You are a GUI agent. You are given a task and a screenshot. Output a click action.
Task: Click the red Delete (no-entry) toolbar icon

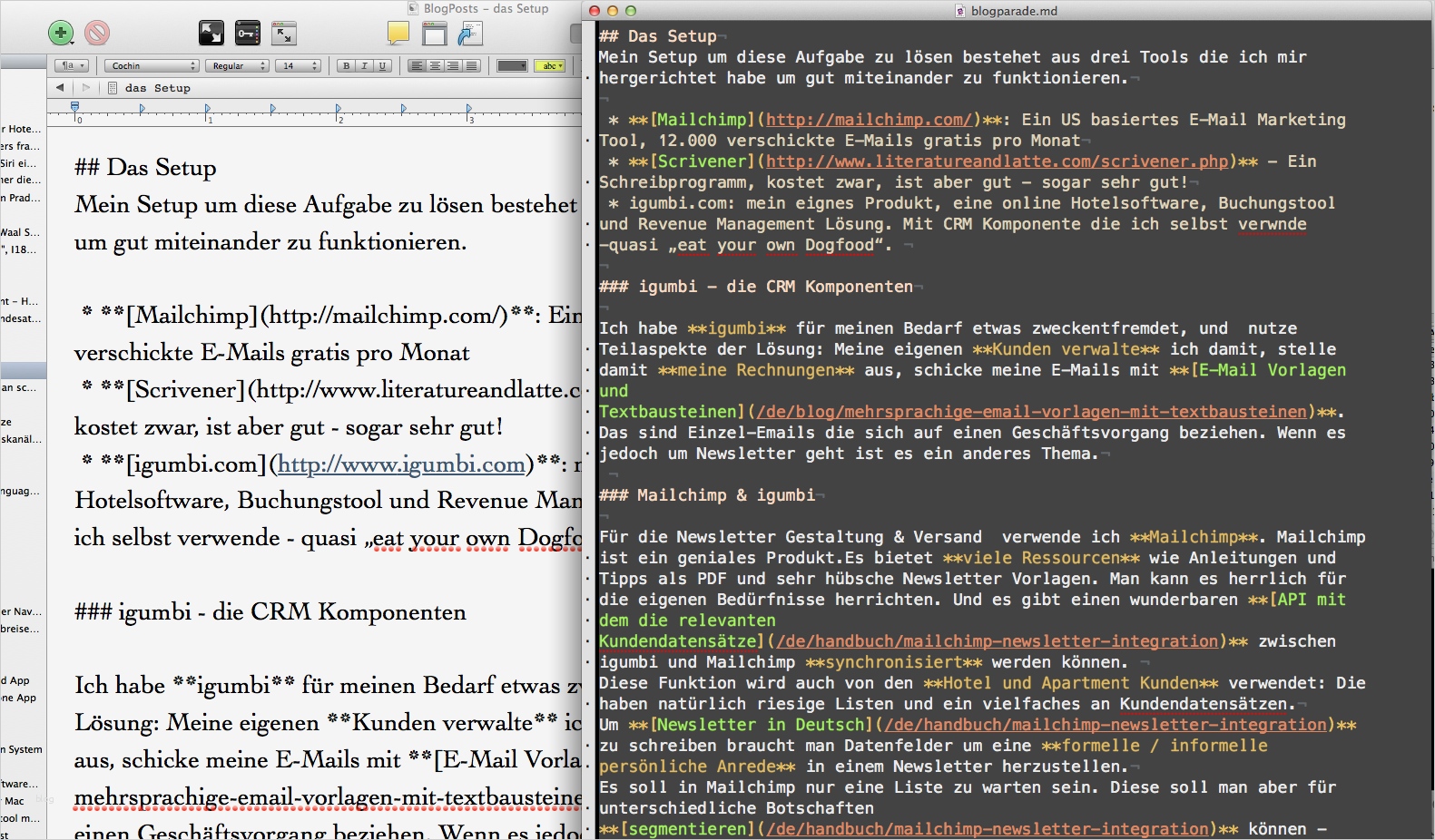97,34
